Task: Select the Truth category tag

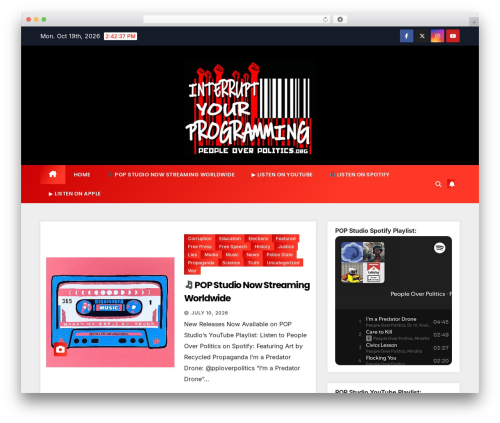Action: pyautogui.click(x=253, y=263)
